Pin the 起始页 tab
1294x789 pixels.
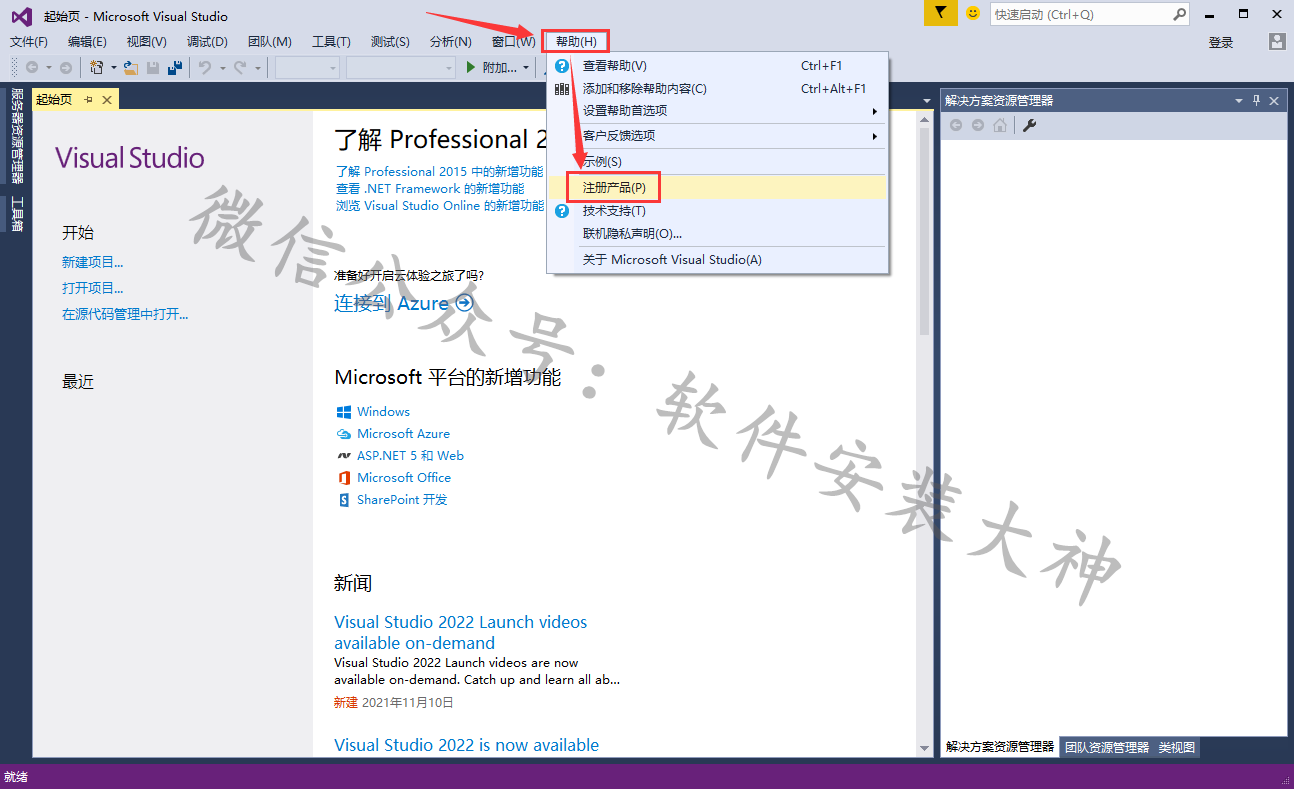(x=88, y=99)
